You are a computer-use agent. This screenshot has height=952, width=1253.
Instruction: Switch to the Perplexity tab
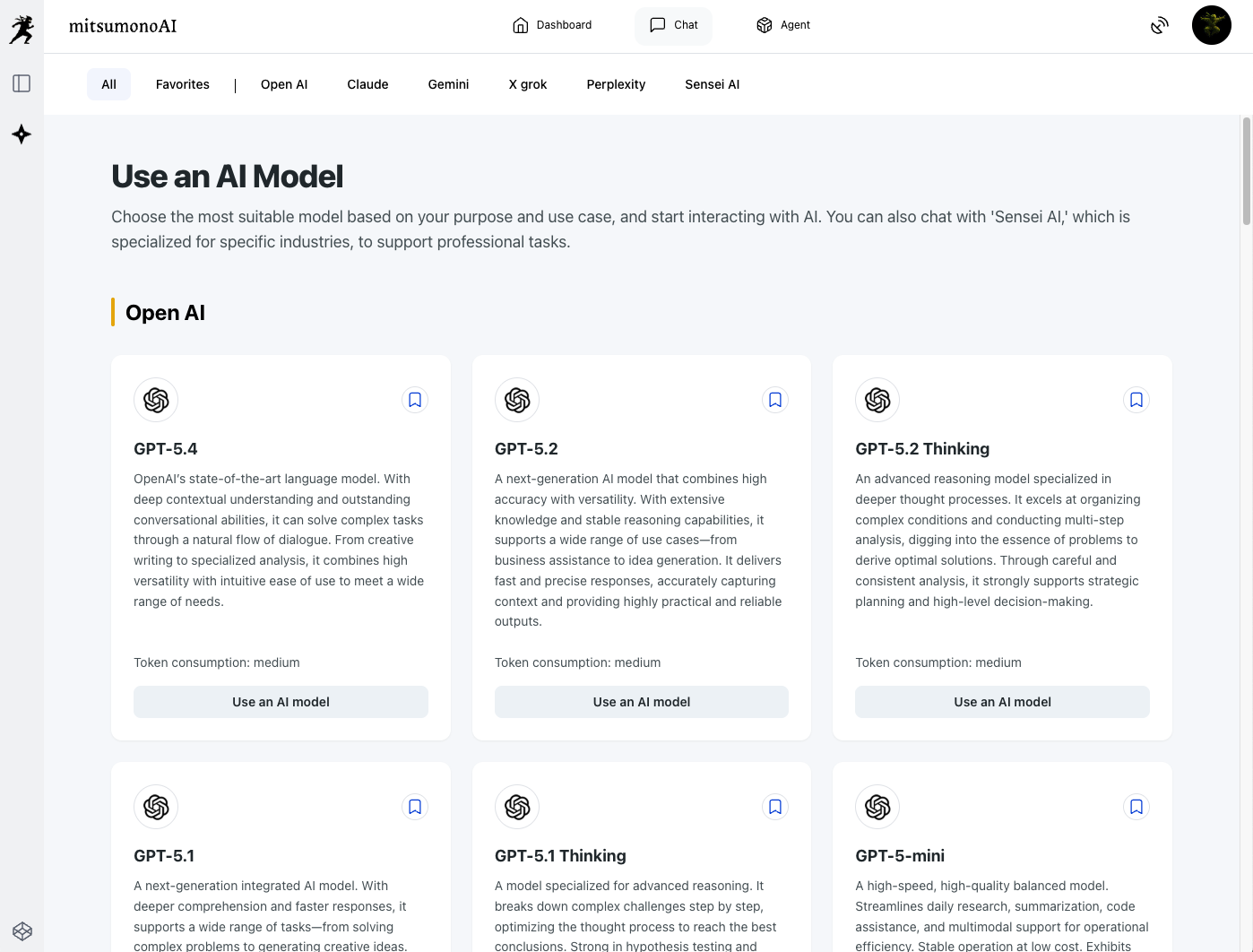(617, 84)
